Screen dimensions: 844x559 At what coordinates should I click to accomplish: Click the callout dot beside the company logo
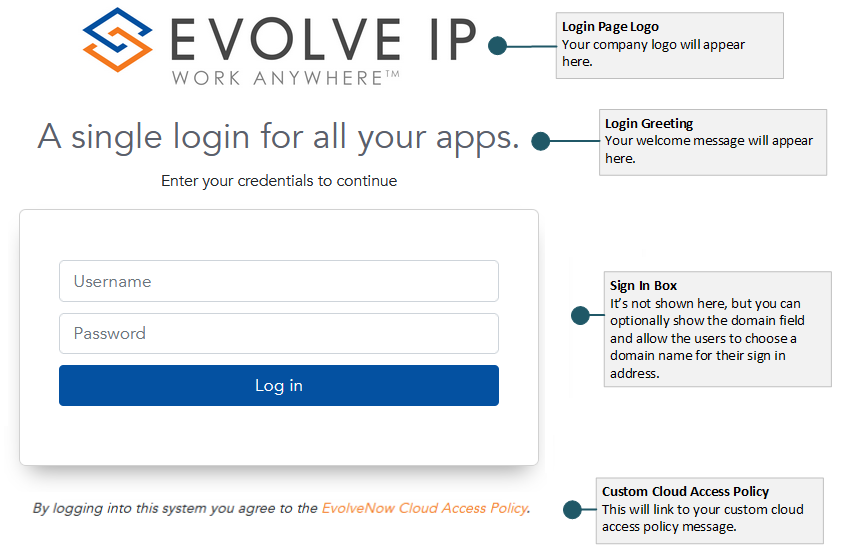(x=498, y=45)
